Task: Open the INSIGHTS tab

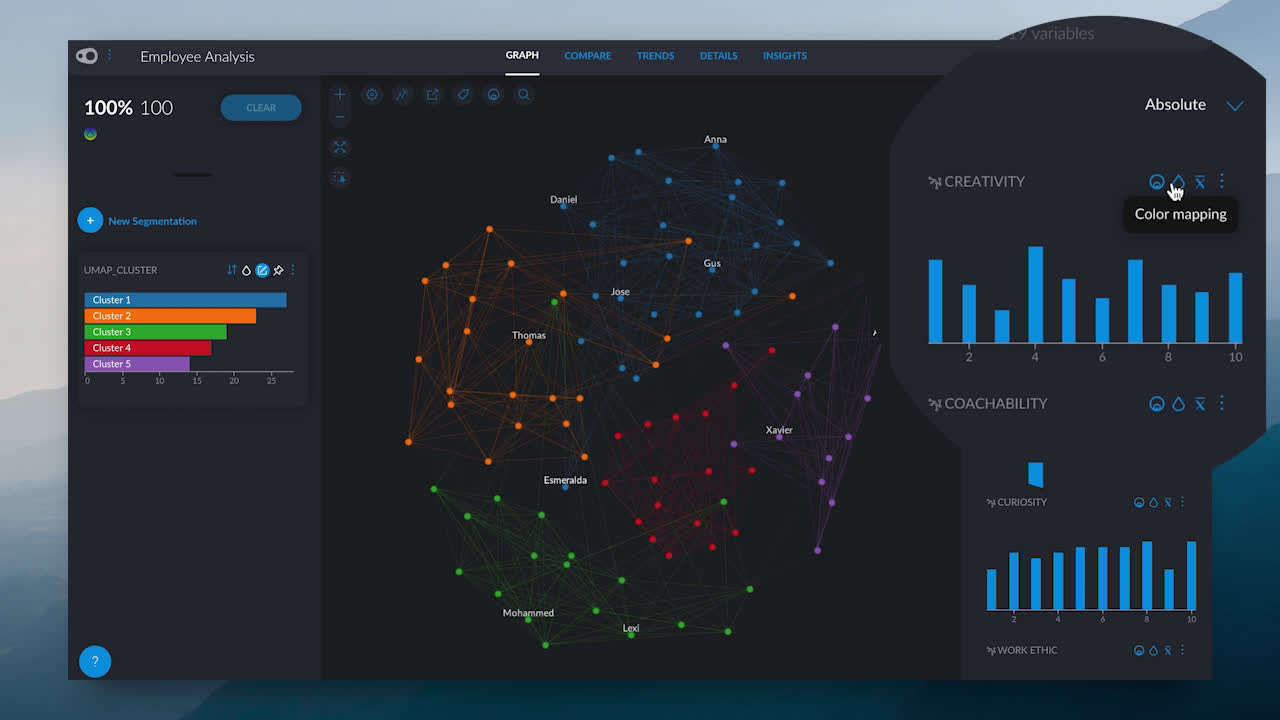Action: [x=784, y=56]
